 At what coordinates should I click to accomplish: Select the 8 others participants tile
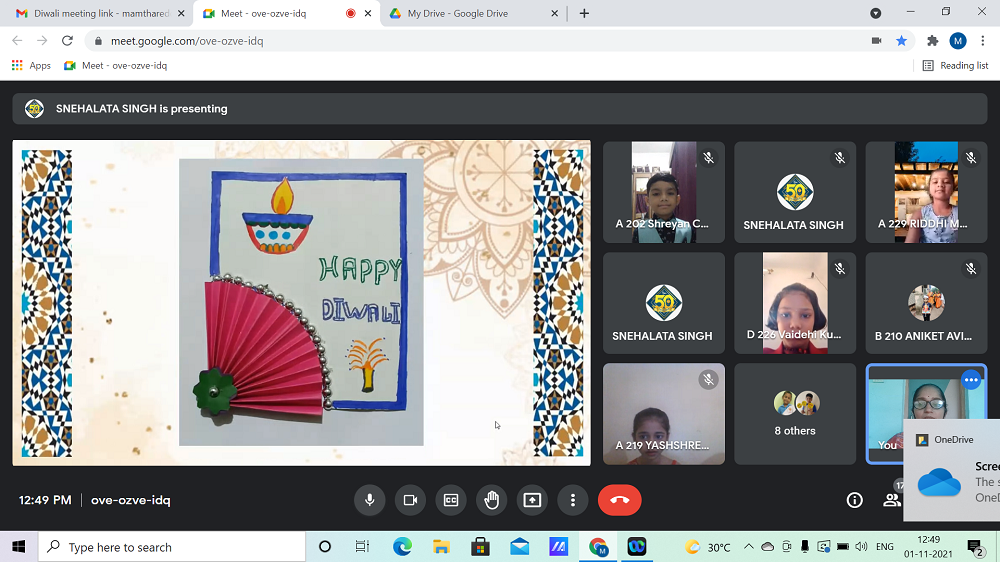coord(795,414)
